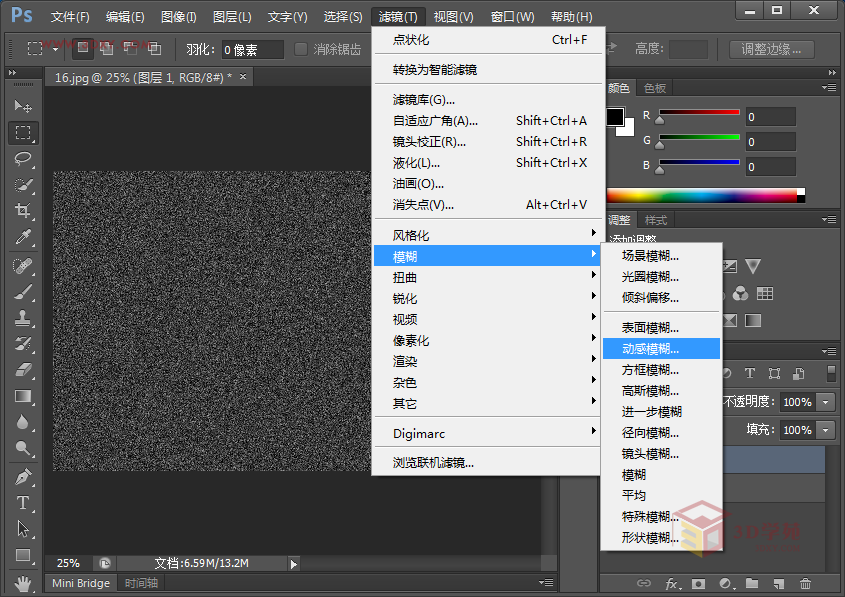Click the foreground color swatch

[615, 116]
